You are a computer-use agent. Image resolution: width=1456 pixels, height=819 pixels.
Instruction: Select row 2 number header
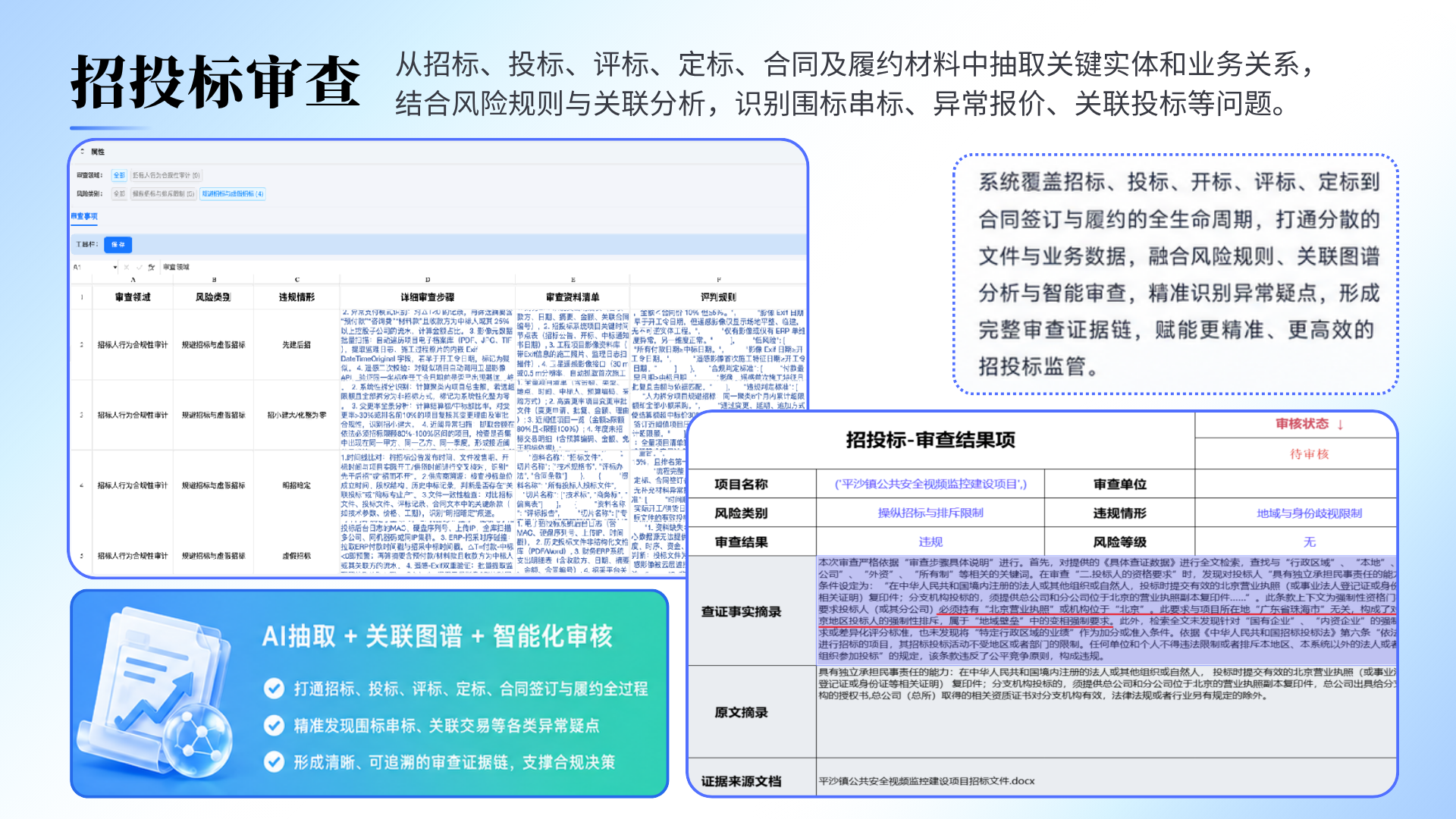(82, 345)
